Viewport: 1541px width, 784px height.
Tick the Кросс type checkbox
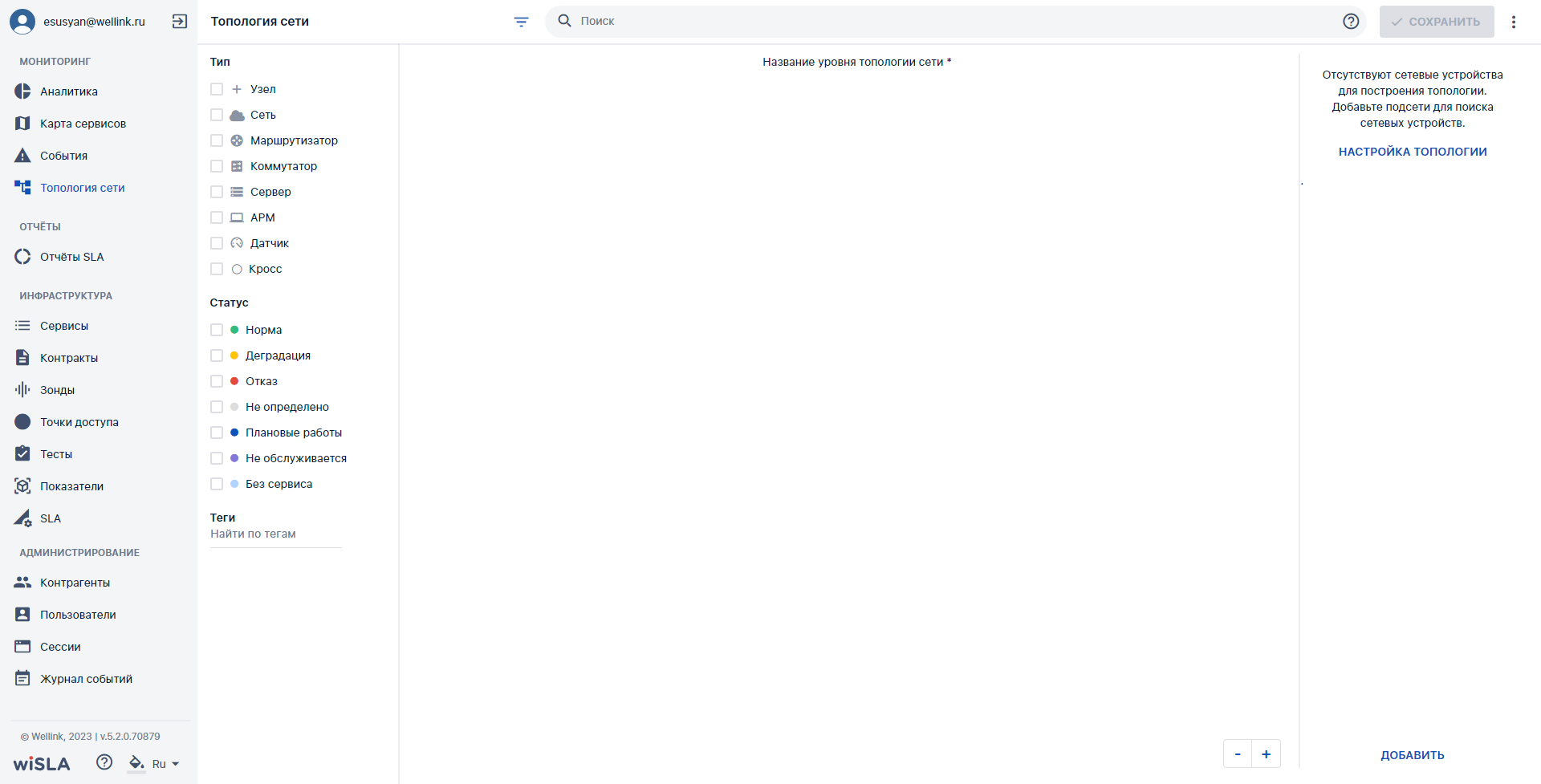coord(217,269)
